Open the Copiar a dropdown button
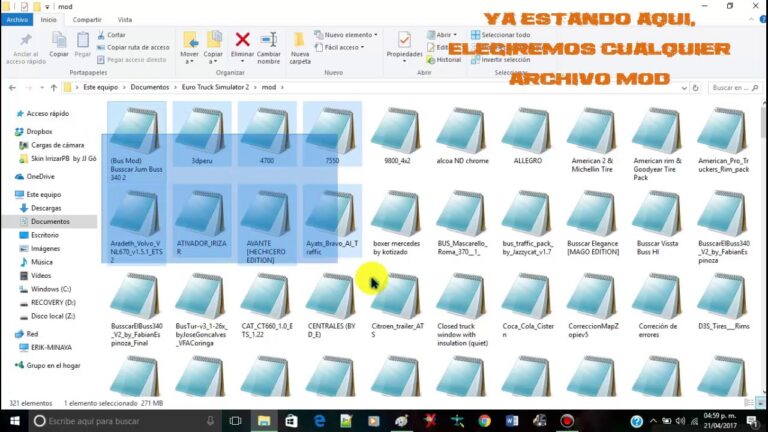 [213, 48]
